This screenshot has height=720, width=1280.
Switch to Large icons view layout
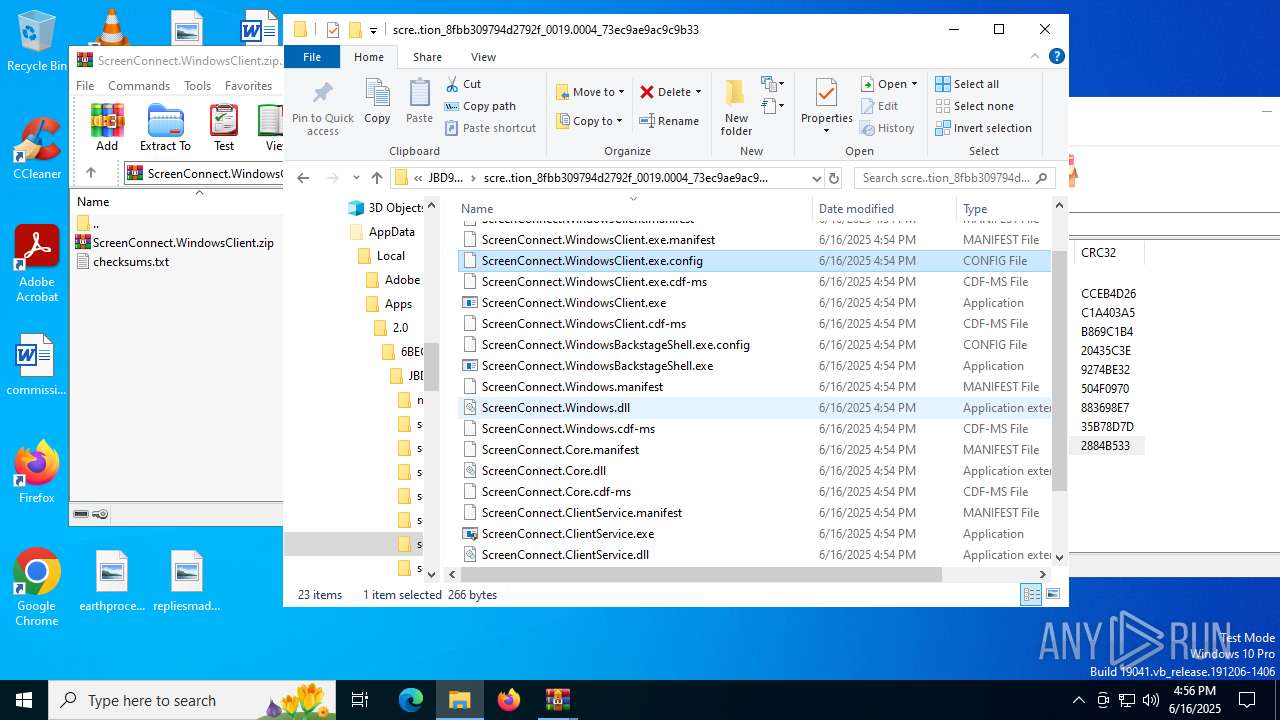[x=1052, y=595]
